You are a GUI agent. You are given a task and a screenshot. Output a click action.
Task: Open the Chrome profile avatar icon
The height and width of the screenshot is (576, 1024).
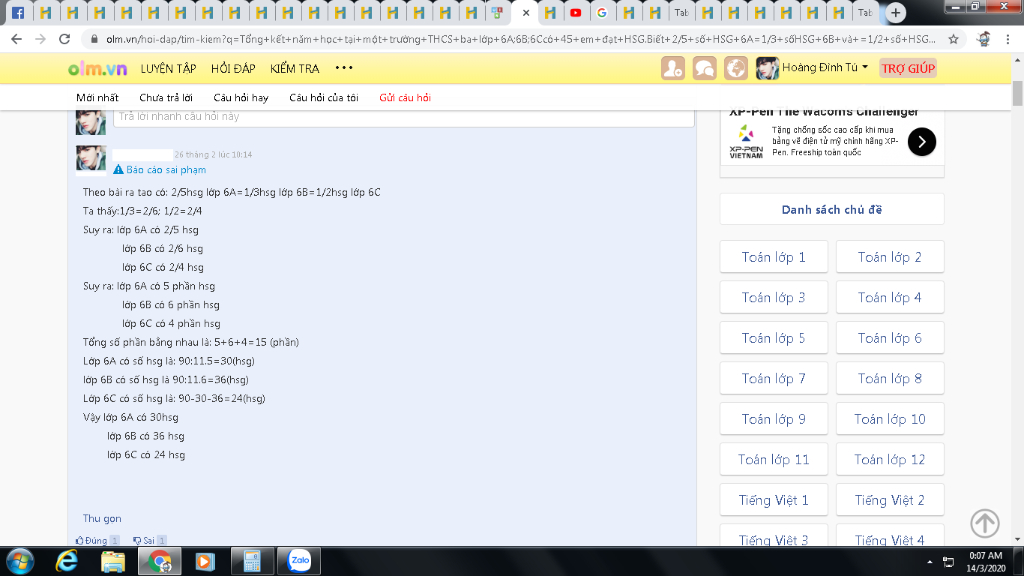(983, 39)
